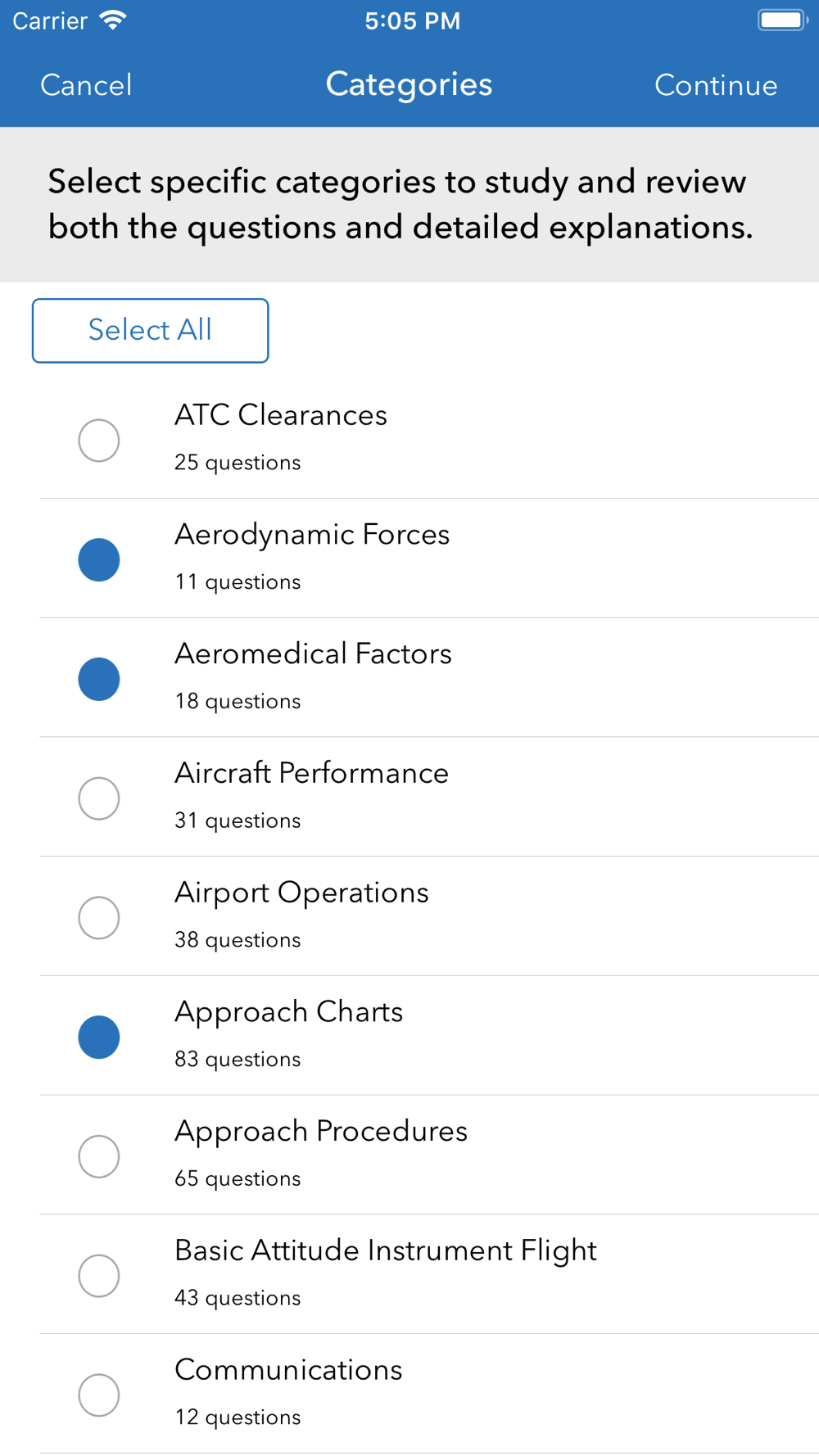Check the Approach Procedures circle
The image size is (819, 1456).
point(99,1156)
